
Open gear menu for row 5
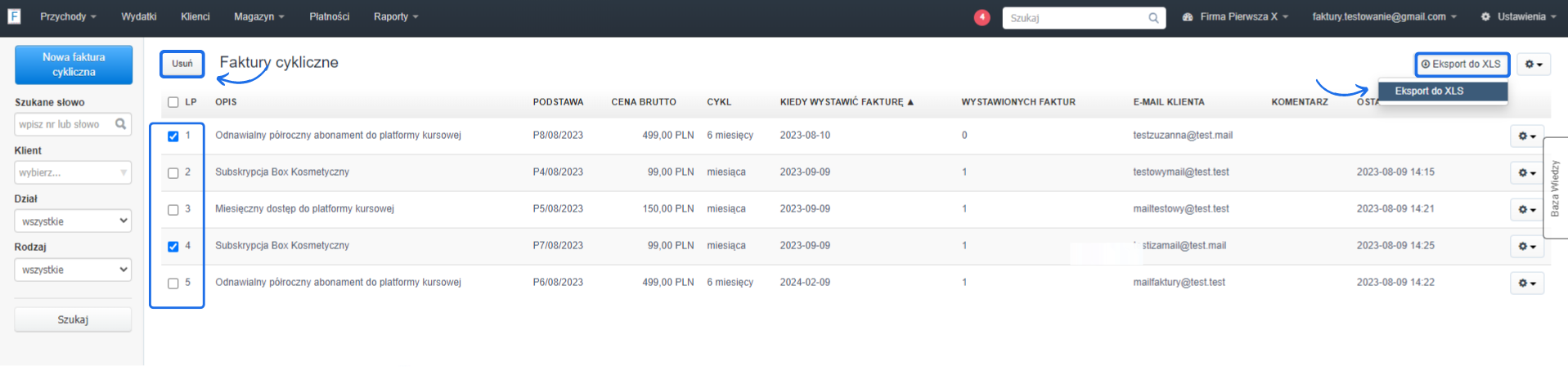pyautogui.click(x=1526, y=283)
